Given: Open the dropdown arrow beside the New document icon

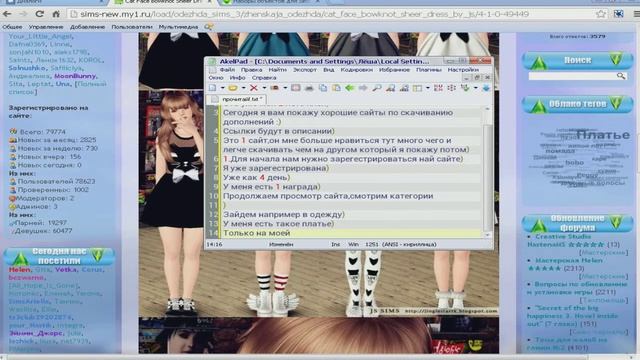Looking at the screenshot, I should pos(222,88).
